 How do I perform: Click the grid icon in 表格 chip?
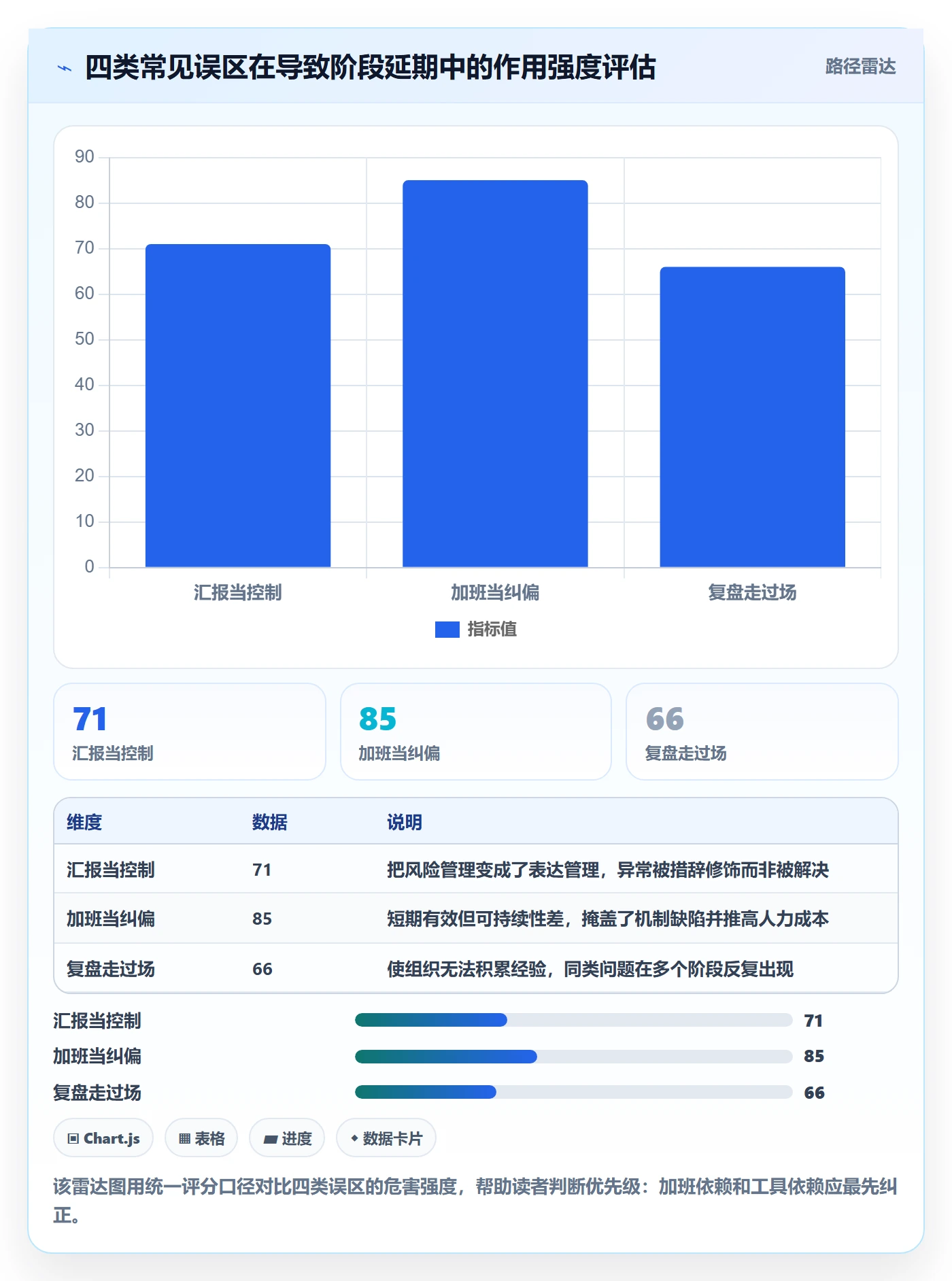click(x=184, y=1138)
